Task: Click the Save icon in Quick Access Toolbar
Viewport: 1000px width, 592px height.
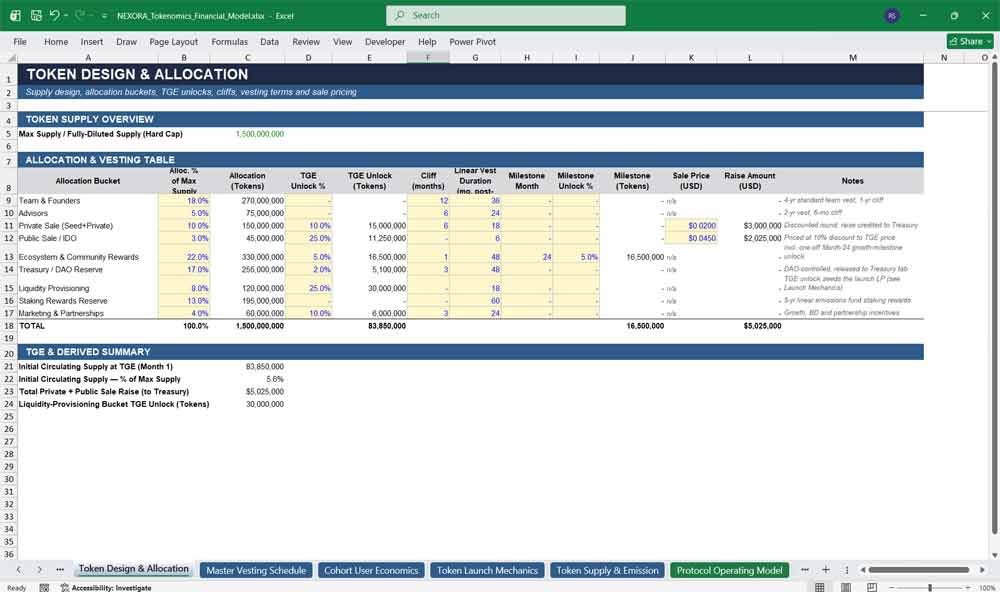Action: (36, 15)
